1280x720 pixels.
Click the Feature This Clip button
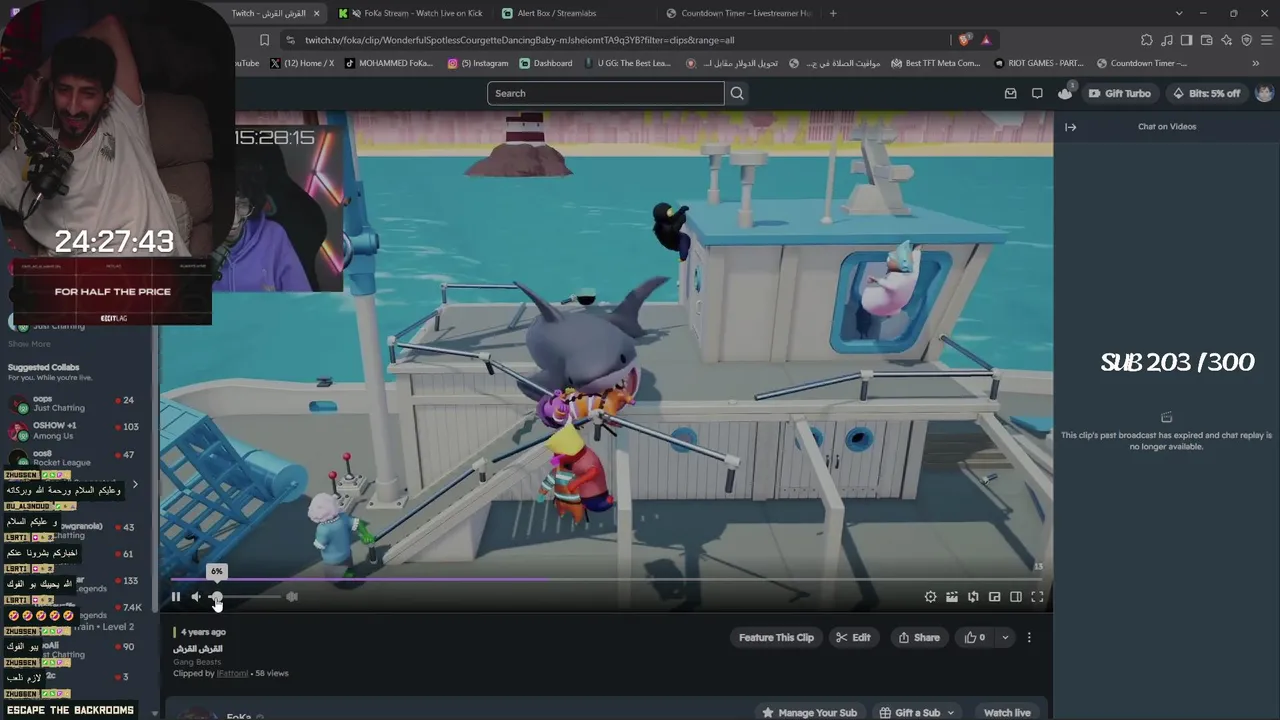pos(776,637)
